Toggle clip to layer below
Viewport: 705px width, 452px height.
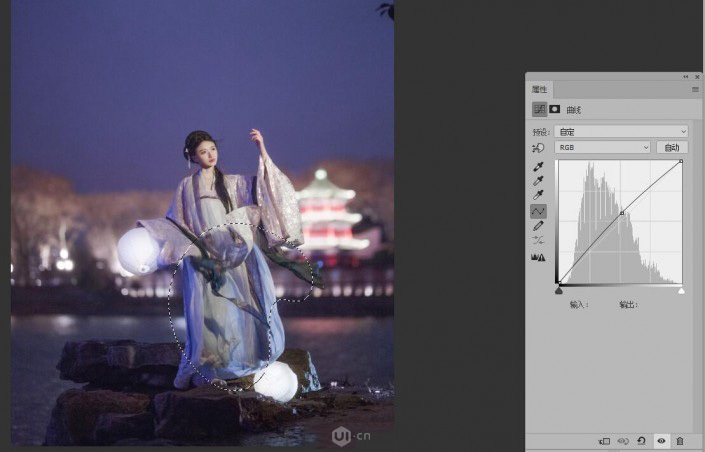(x=604, y=440)
